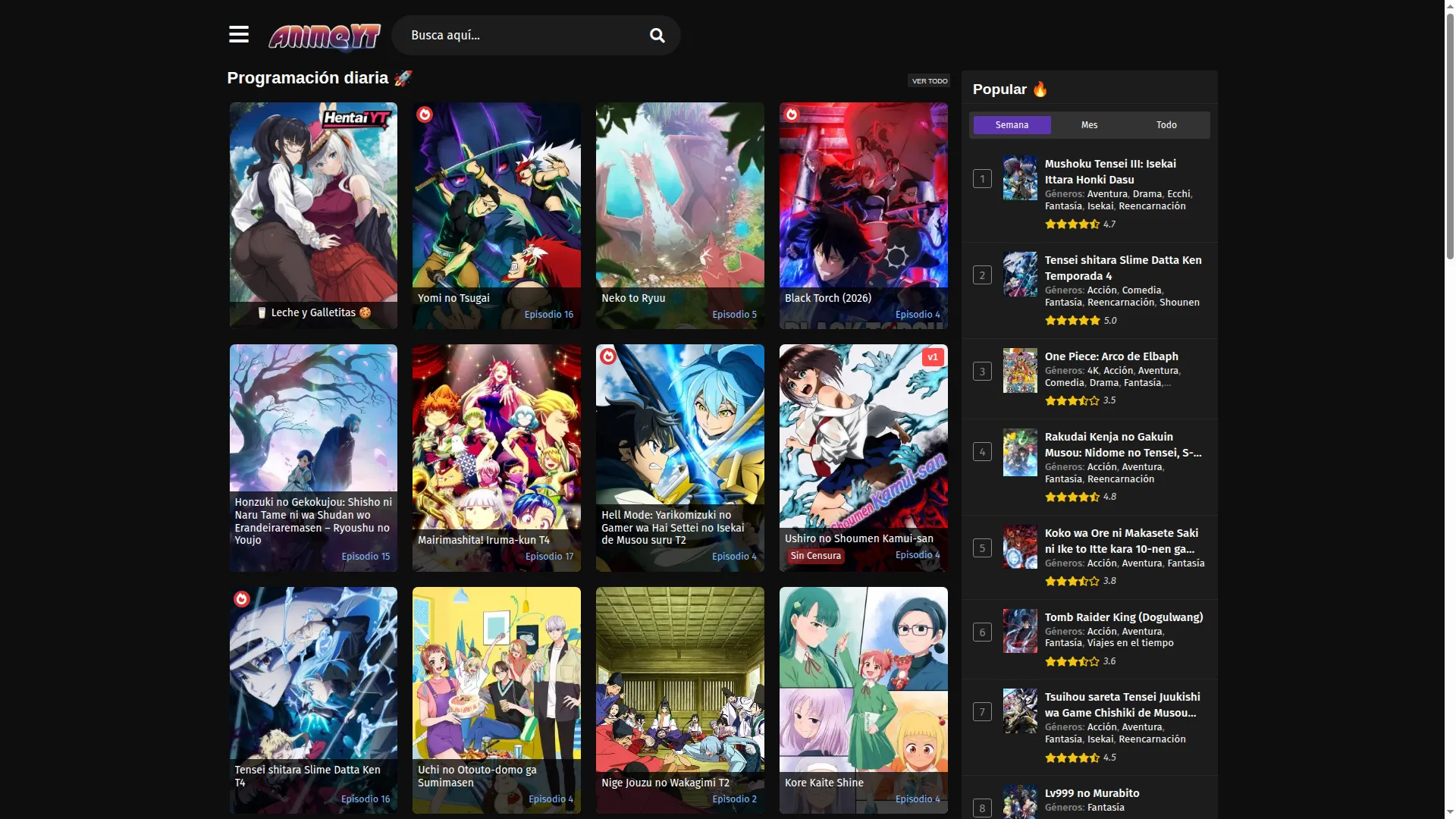
Task: Click the HentaiYT logo on first card
Action: click(356, 119)
